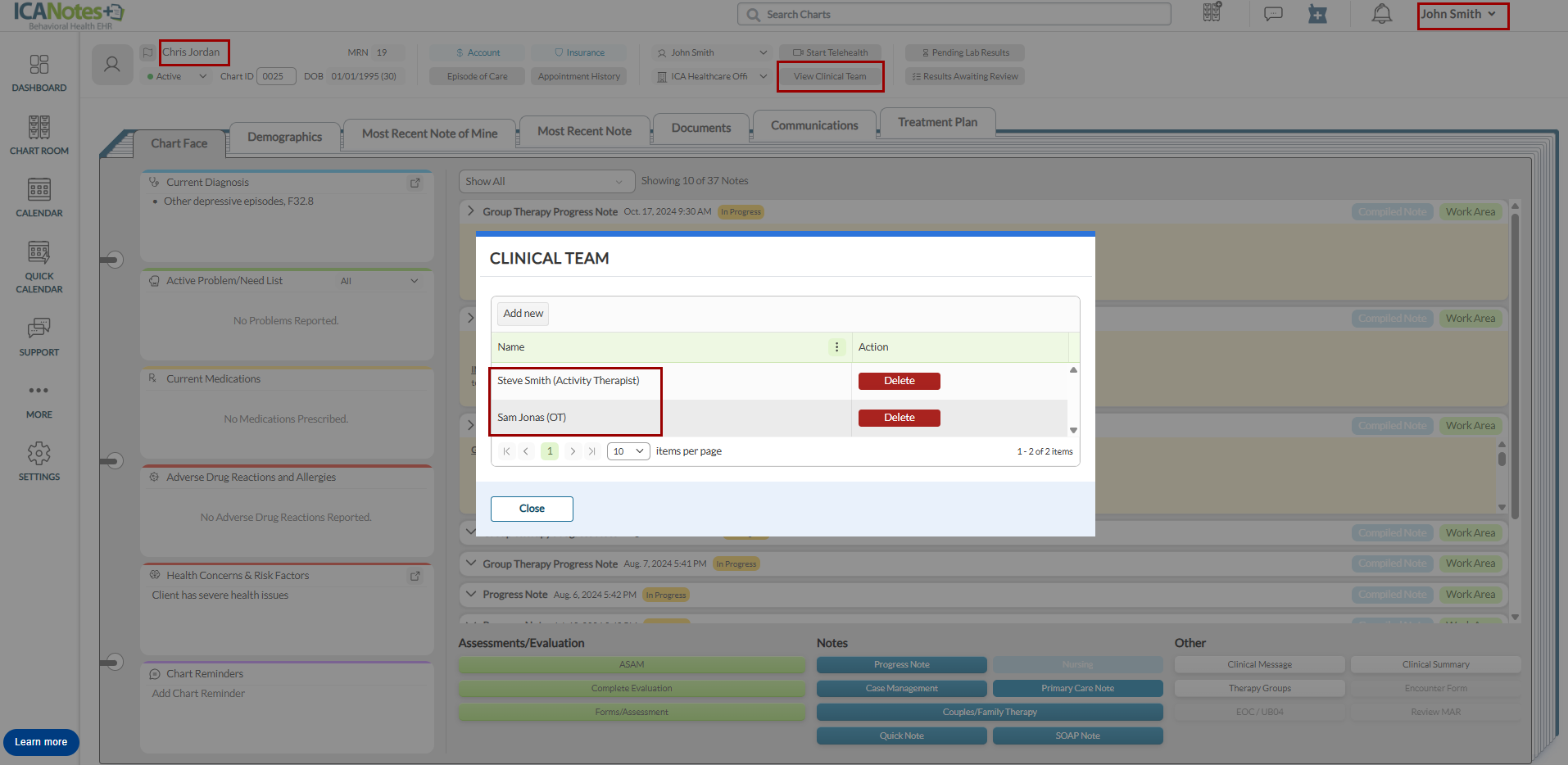Open the John Smith clinician dropdown
Viewport: 1568px width, 765px height.
point(712,52)
